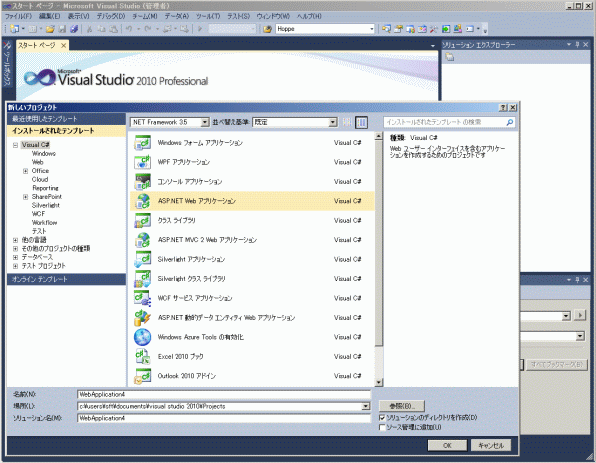Viewport: 596px width, 463px height.
Task: Click the Open File folder toolbar icon
Action: [50, 29]
